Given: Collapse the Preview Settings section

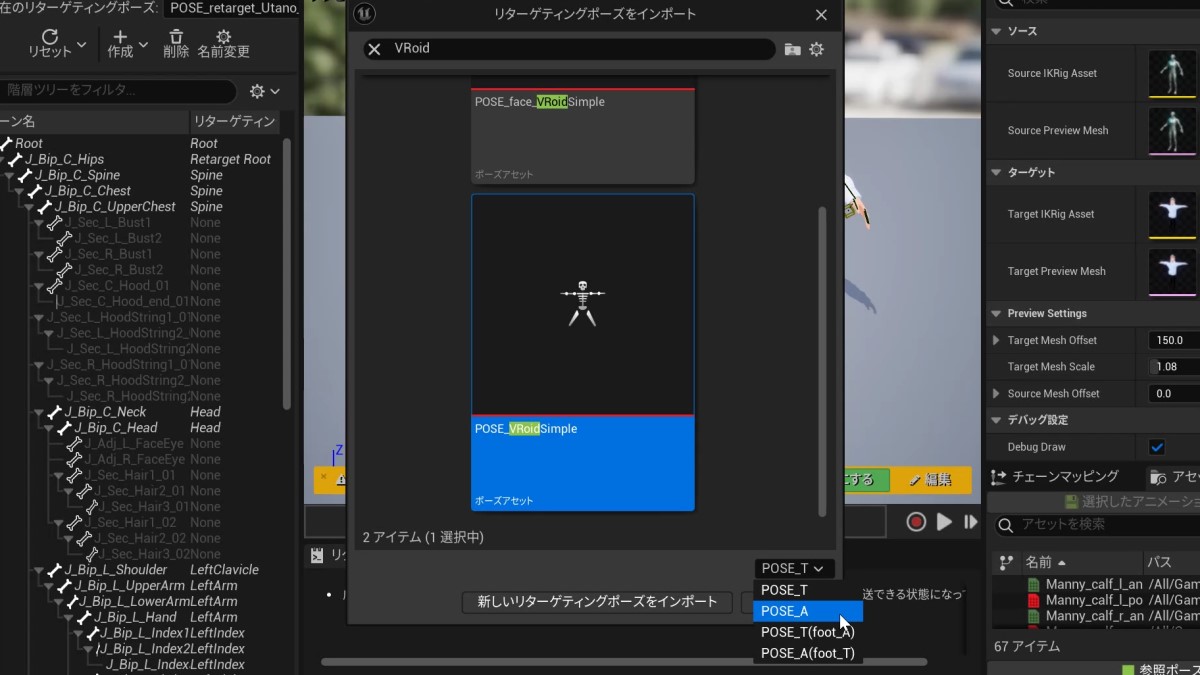Looking at the screenshot, I should click(996, 313).
